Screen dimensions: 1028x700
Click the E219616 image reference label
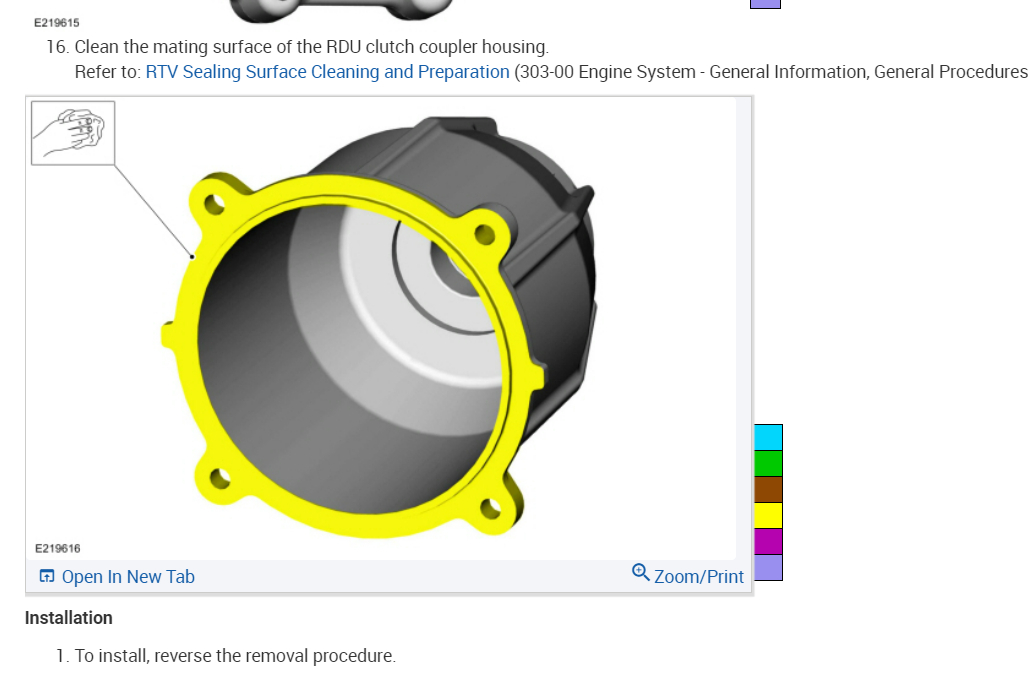click(58, 549)
